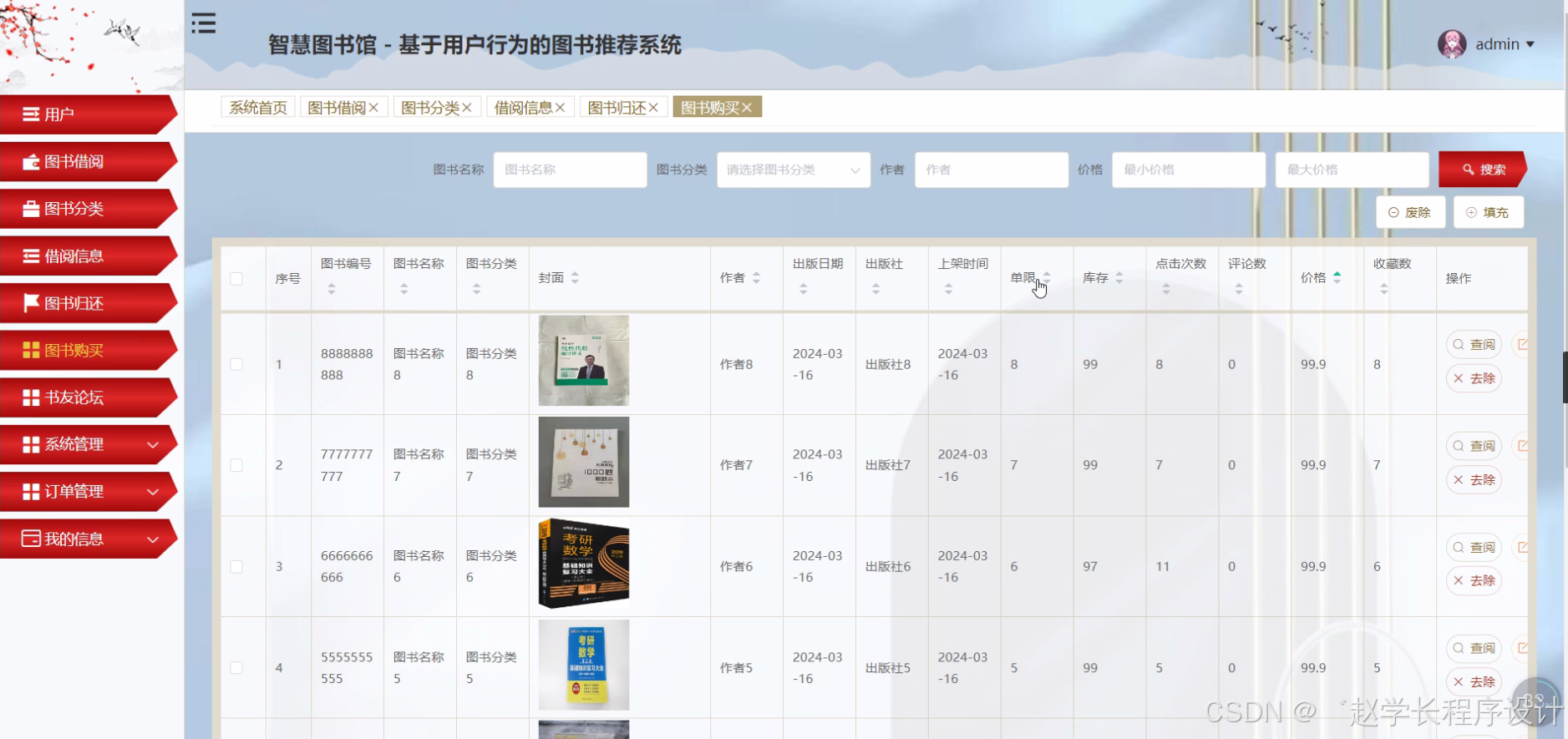Click book number 8888888888 cell
1568x739 pixels.
347,364
